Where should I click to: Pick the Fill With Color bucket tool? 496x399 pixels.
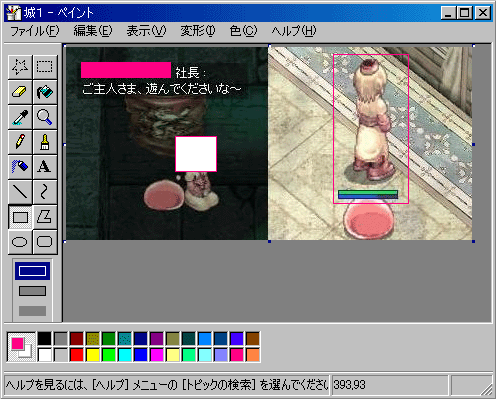tap(45, 92)
